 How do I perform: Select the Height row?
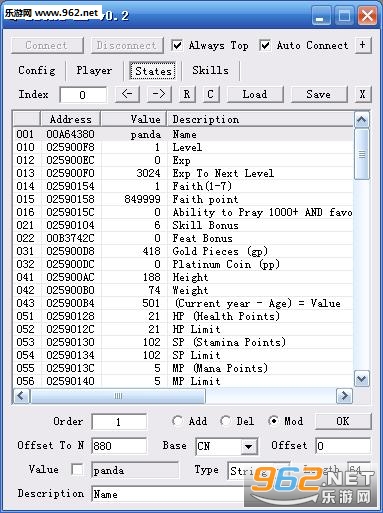click(183, 277)
